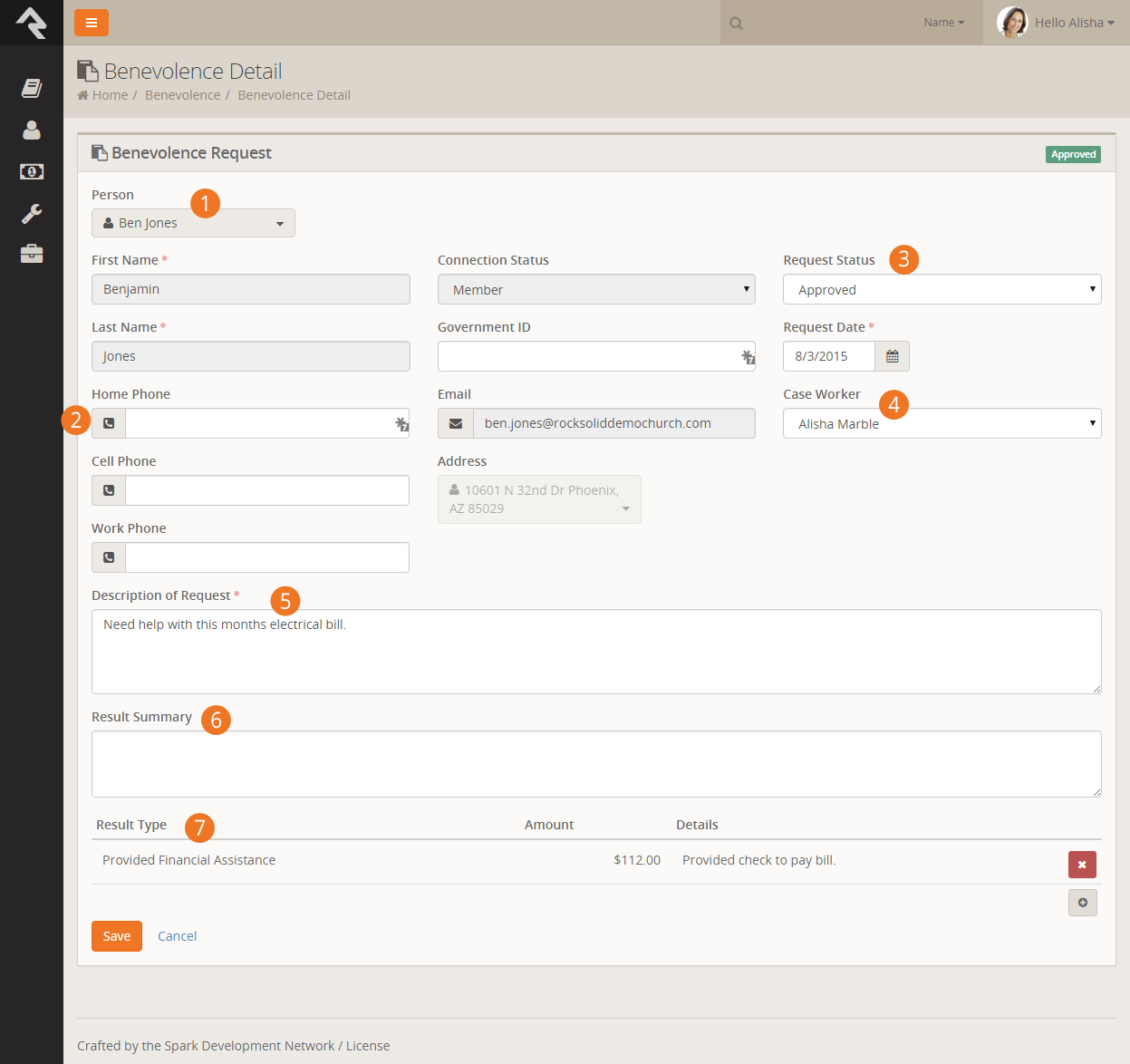Open the book icon in sidebar
Viewport: 1130px width, 1064px height.
click(32, 88)
